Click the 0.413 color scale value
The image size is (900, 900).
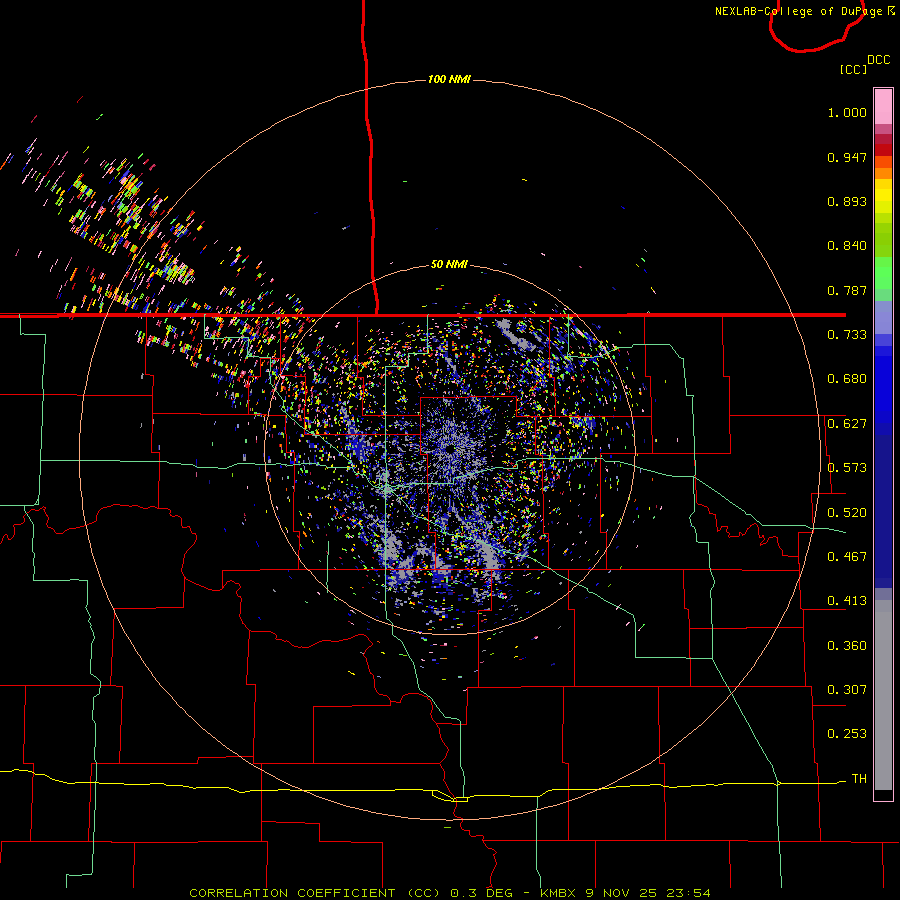(847, 601)
